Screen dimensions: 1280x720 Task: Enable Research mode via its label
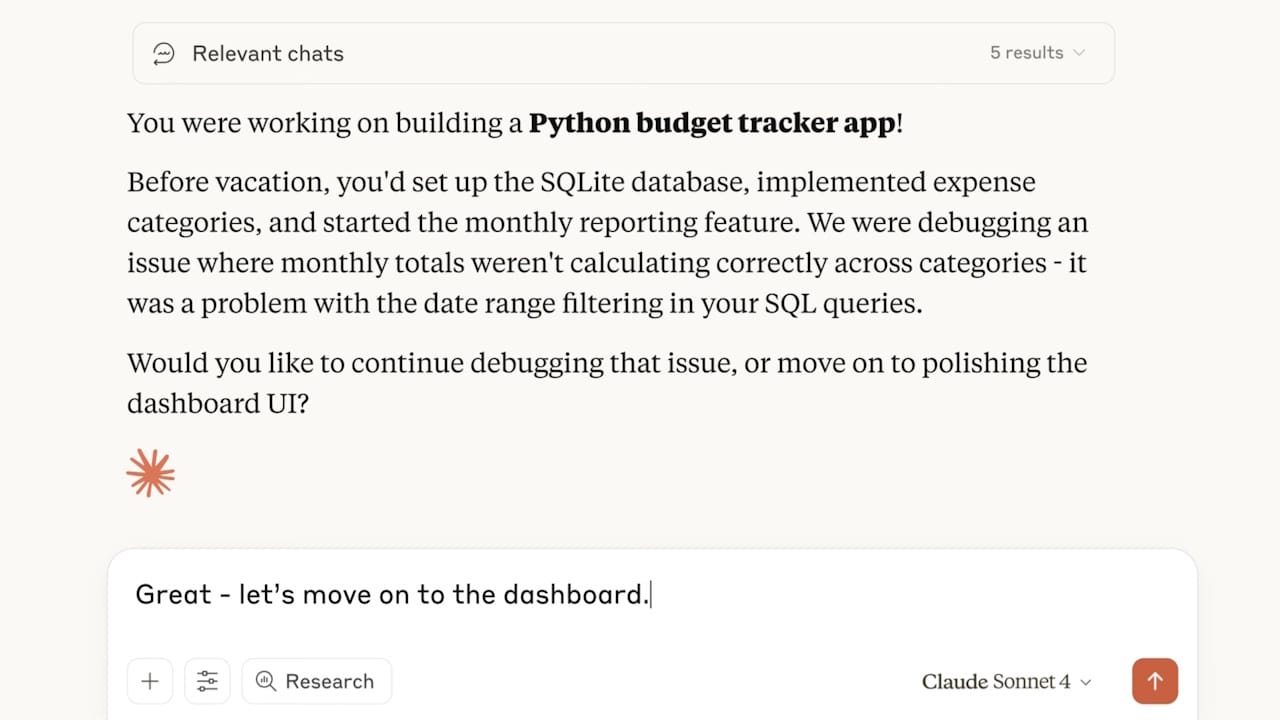pos(329,681)
